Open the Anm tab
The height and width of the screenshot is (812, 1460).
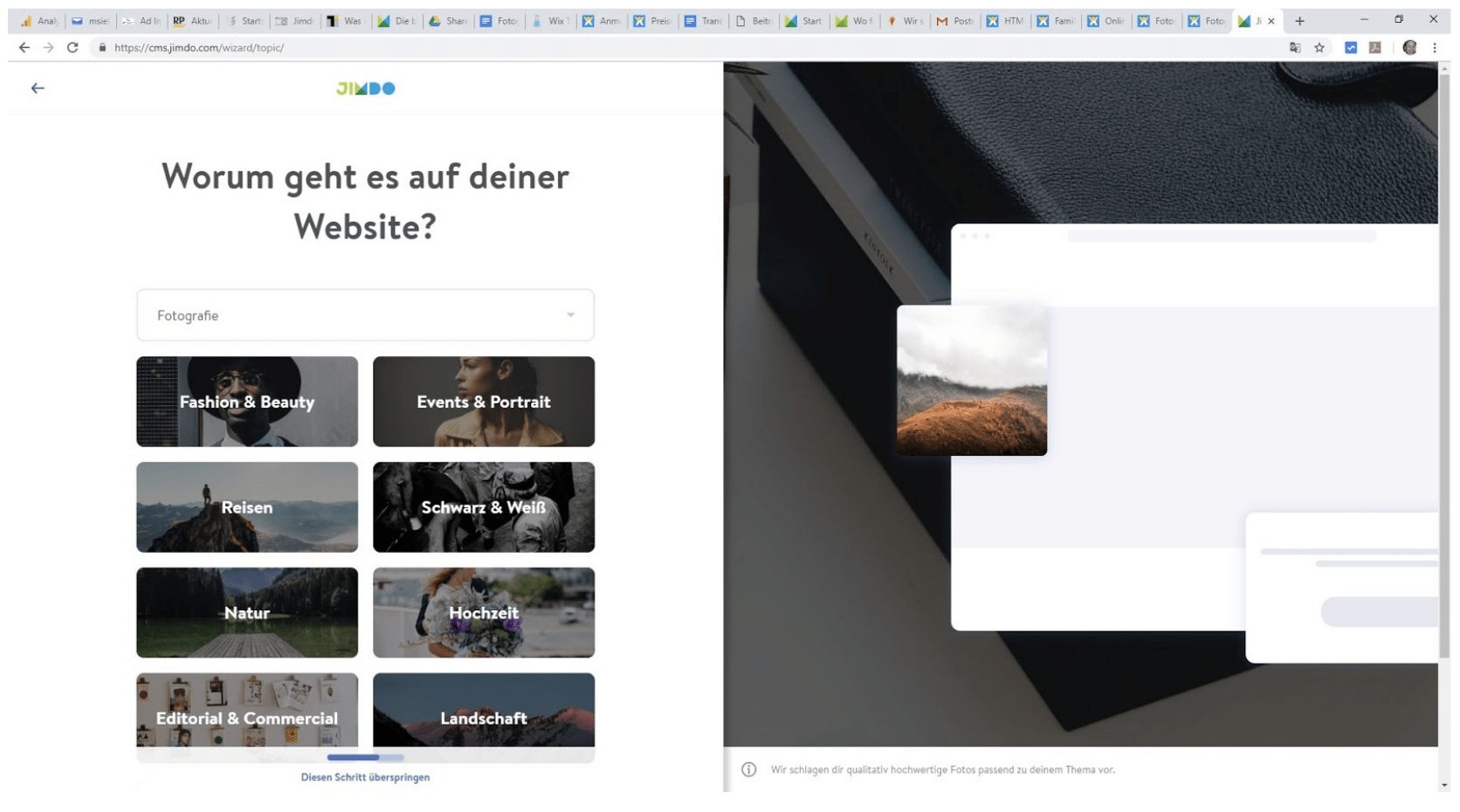[600, 21]
